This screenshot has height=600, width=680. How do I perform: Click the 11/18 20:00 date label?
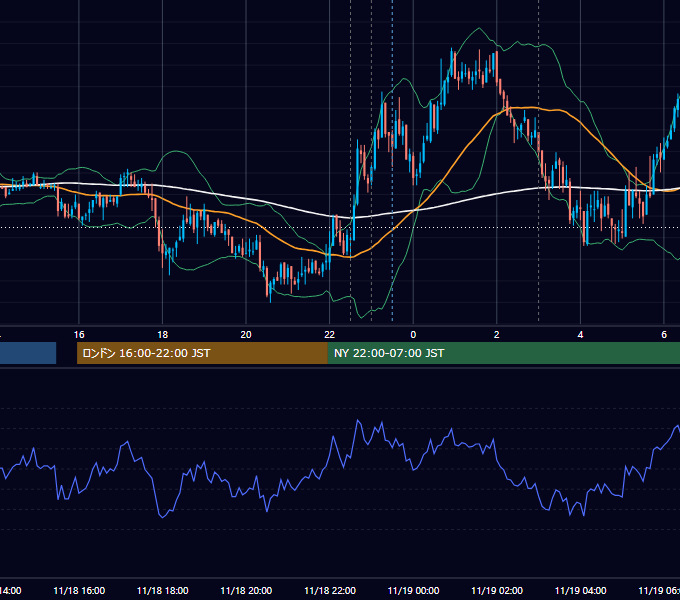246,590
